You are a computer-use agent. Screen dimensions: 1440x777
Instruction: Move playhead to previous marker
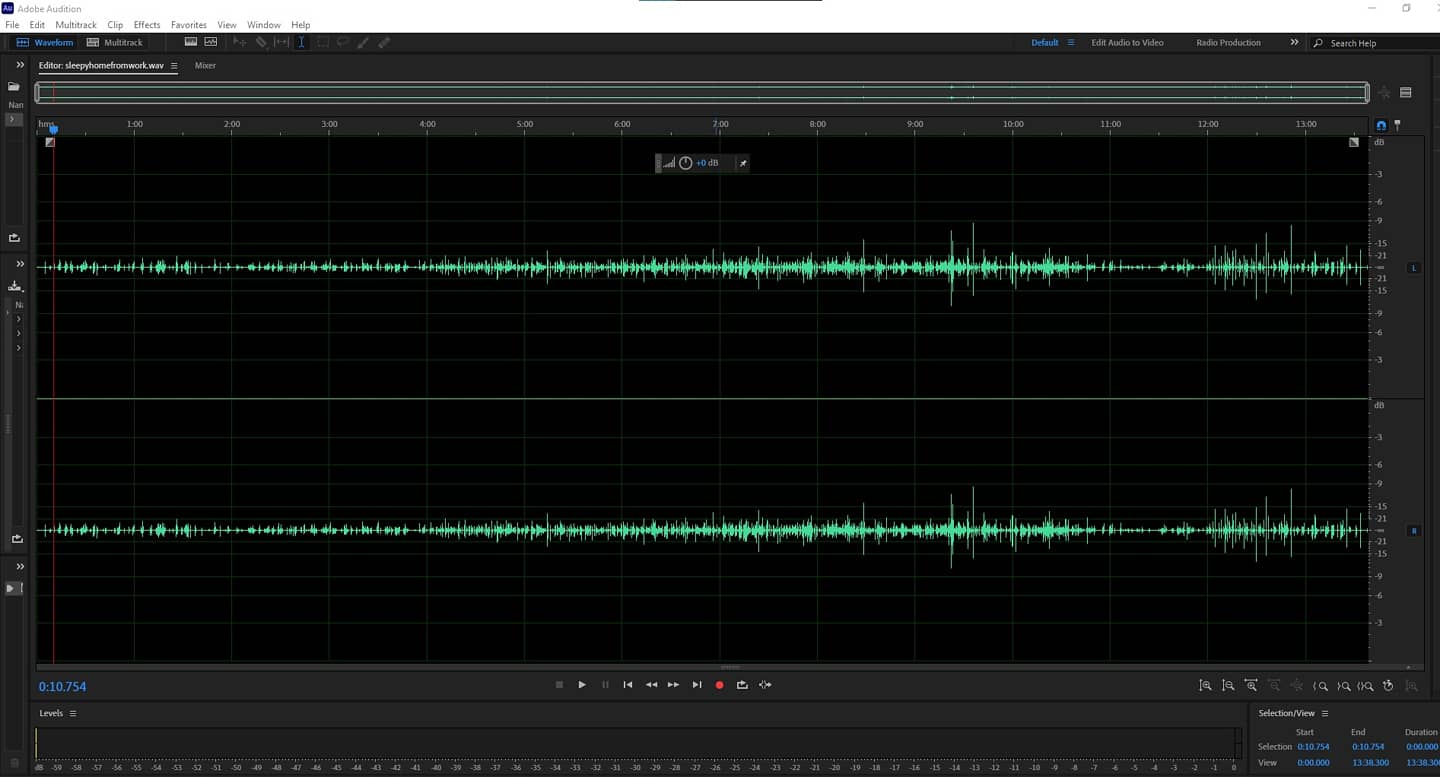[628, 685]
